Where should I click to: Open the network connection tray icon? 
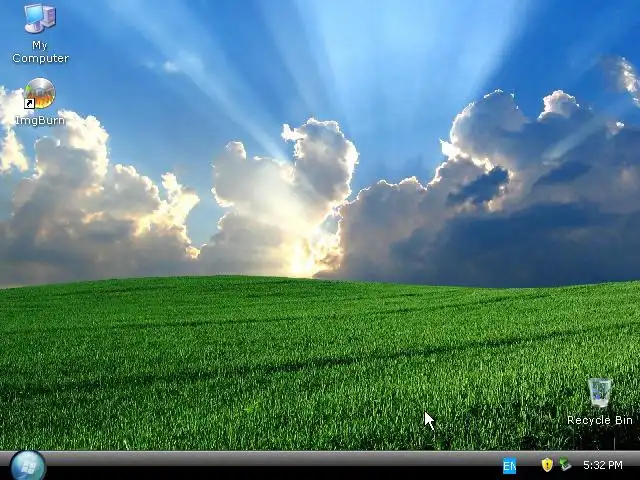pos(565,464)
